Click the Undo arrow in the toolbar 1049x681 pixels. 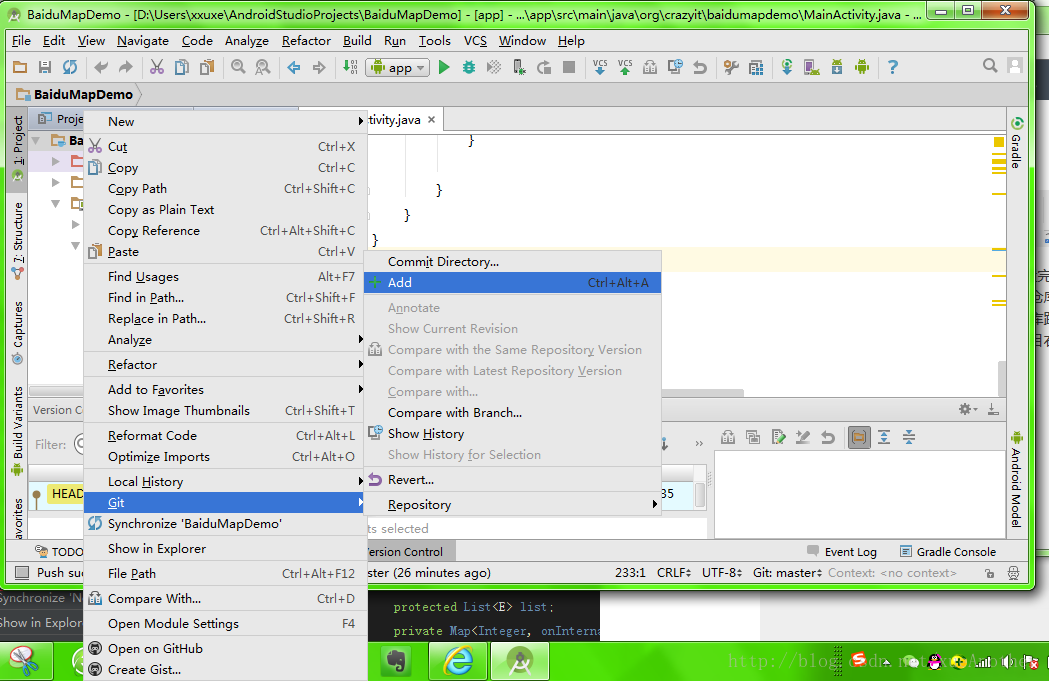[101, 67]
